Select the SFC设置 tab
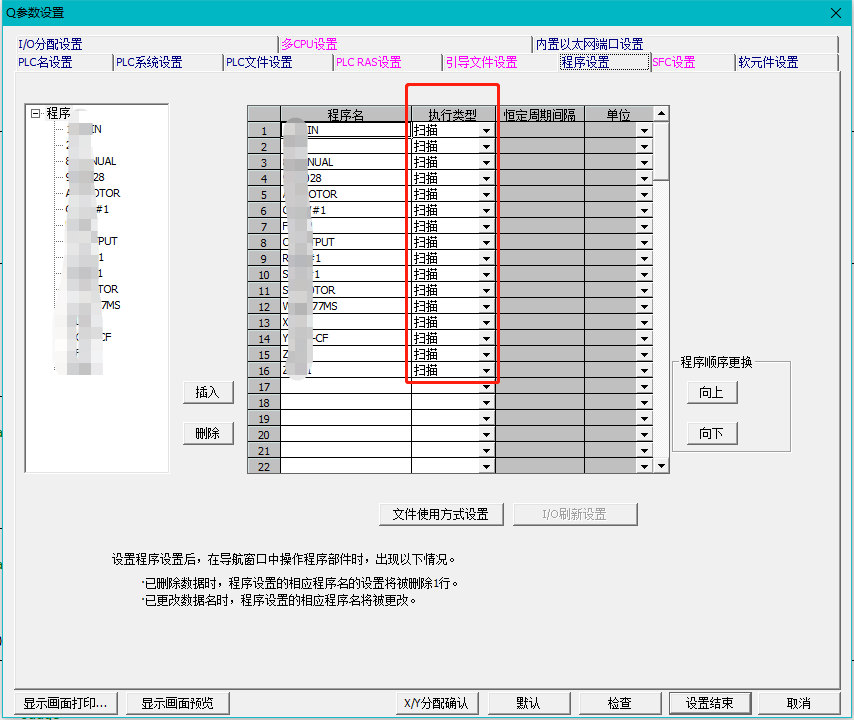 pyautogui.click(x=673, y=62)
